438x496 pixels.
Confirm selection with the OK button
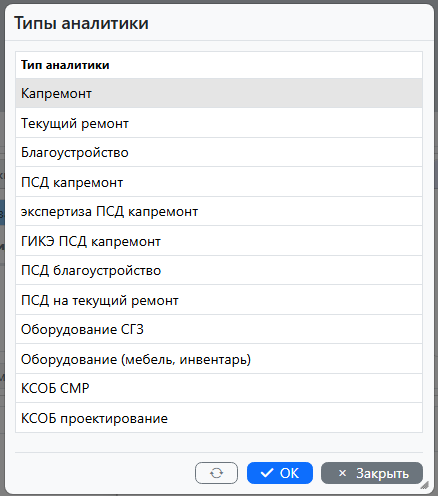click(280, 473)
